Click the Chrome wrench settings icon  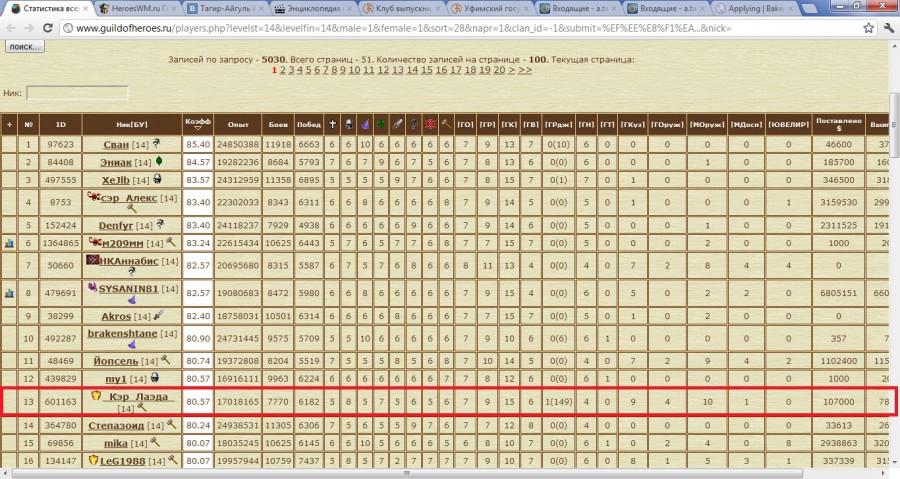887,28
